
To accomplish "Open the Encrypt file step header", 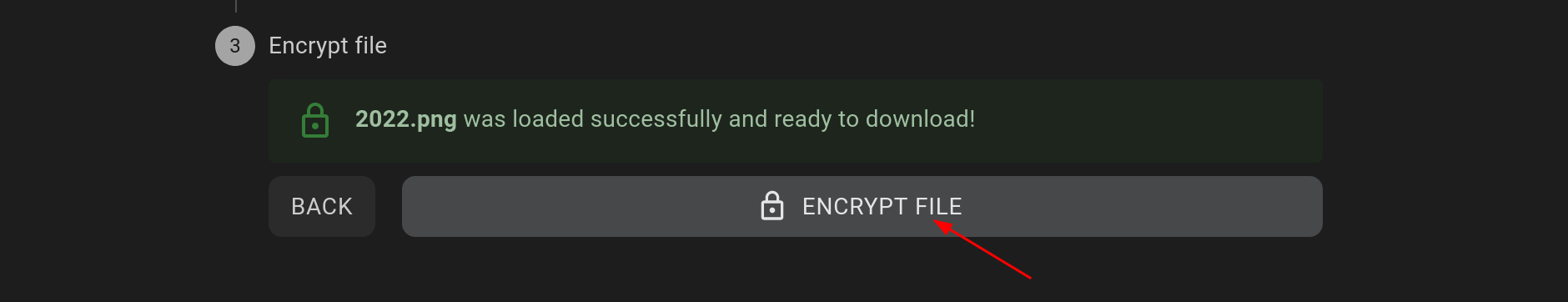I will pyautogui.click(x=328, y=46).
